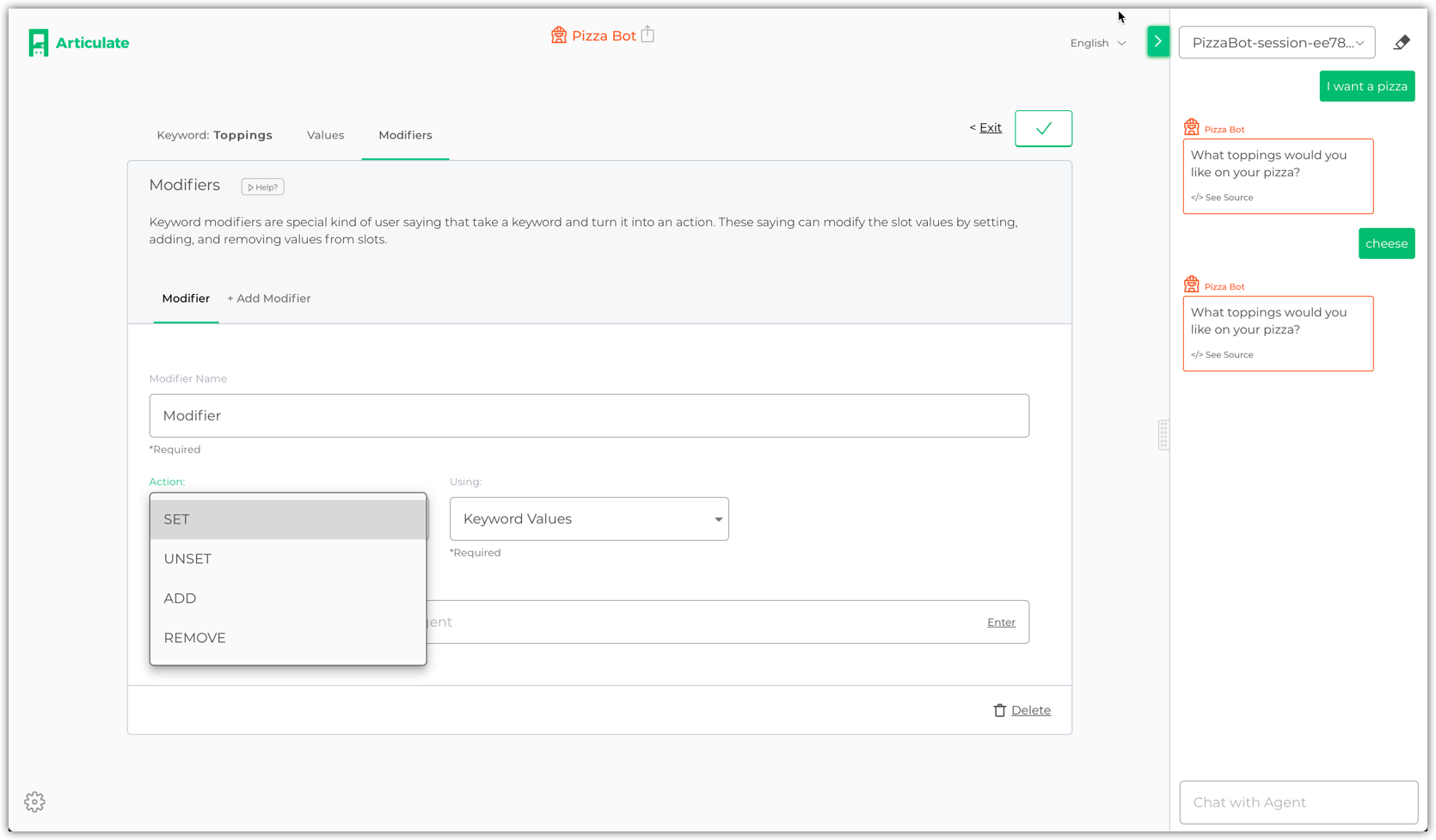
Task: Select REMOVE from the Action list
Action: 288,638
